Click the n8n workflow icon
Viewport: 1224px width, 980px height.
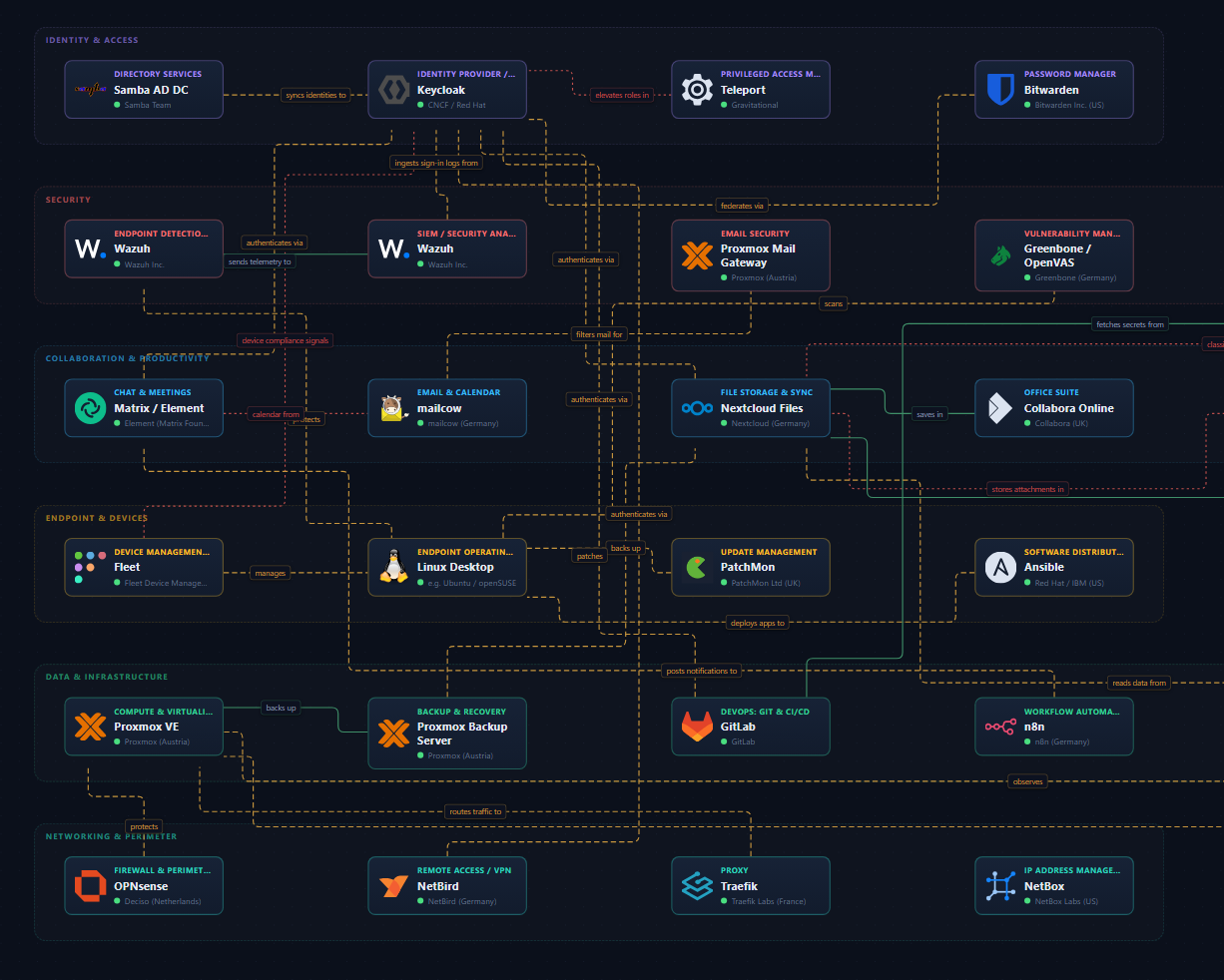pos(1000,727)
